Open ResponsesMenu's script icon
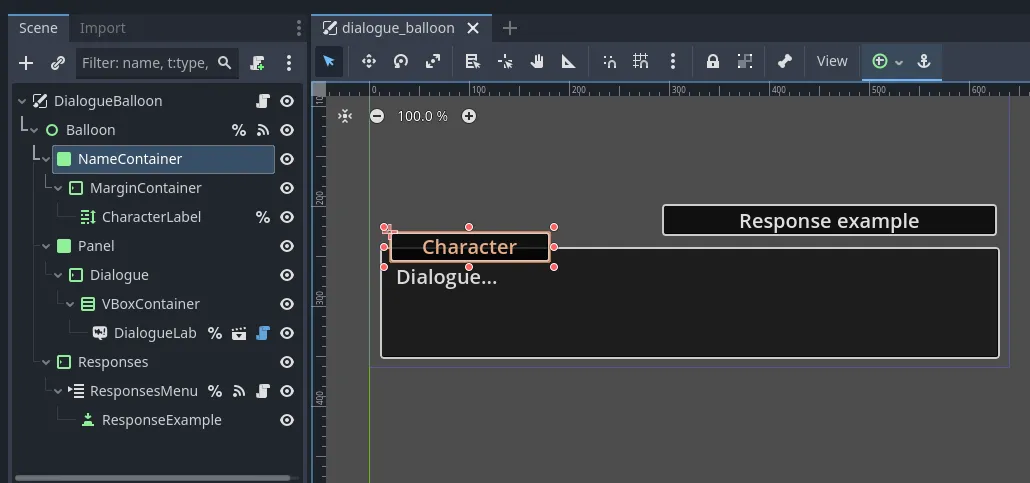The height and width of the screenshot is (483, 1030). coord(263,391)
